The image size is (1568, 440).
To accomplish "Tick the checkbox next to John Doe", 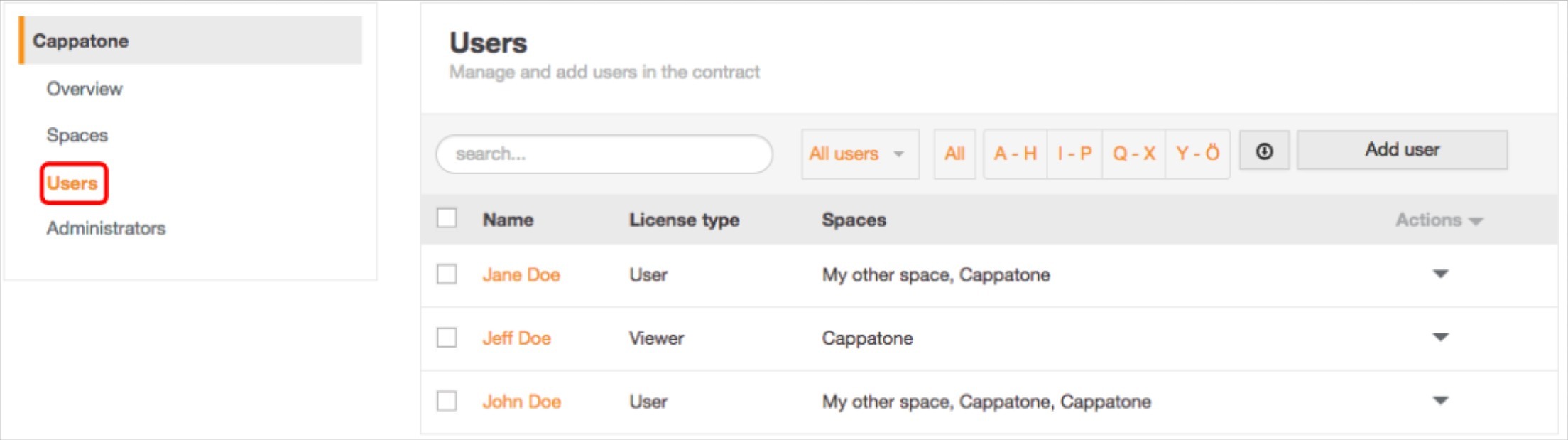I will point(447,402).
